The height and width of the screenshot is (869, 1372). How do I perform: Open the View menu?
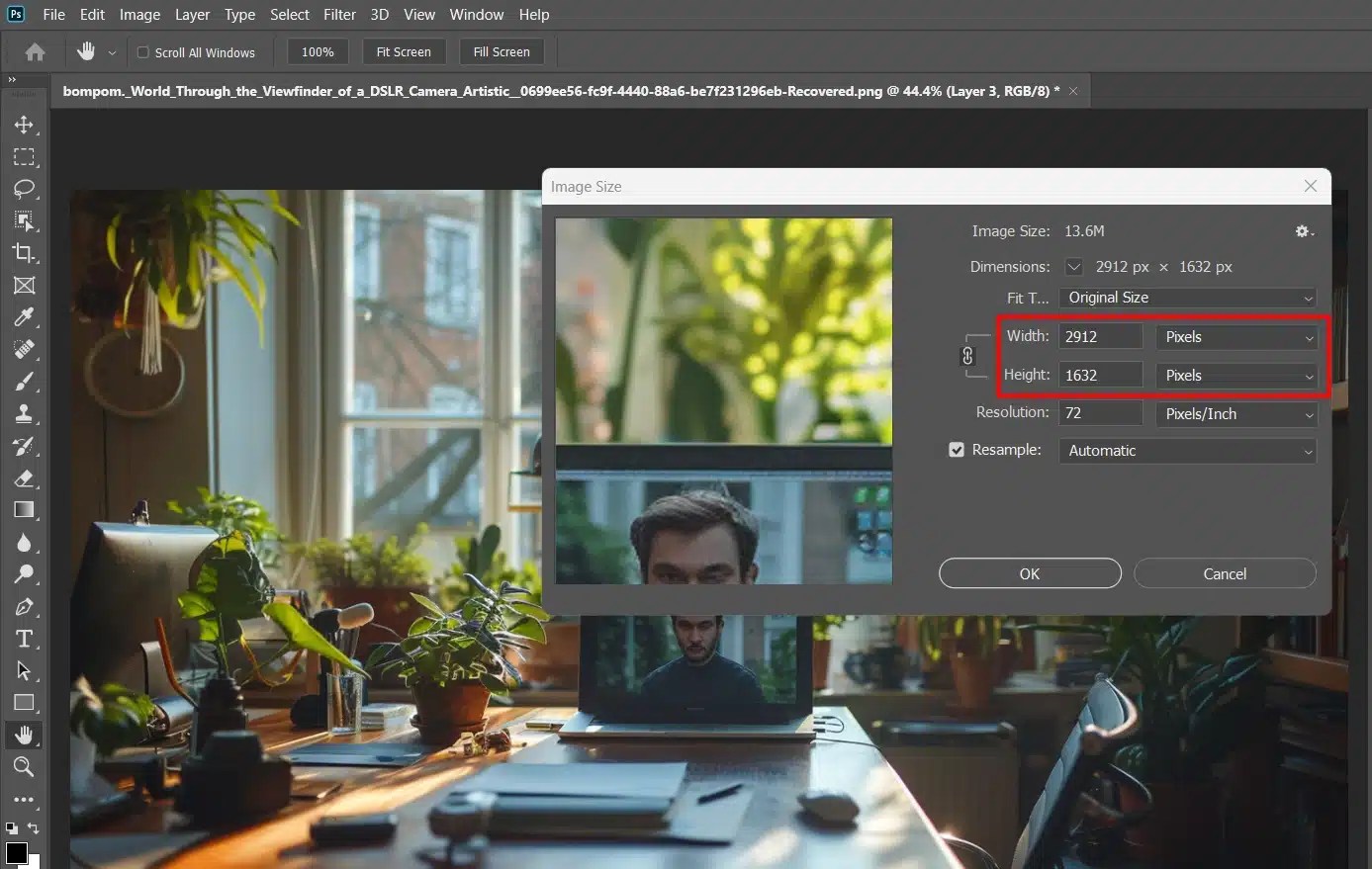pos(419,15)
